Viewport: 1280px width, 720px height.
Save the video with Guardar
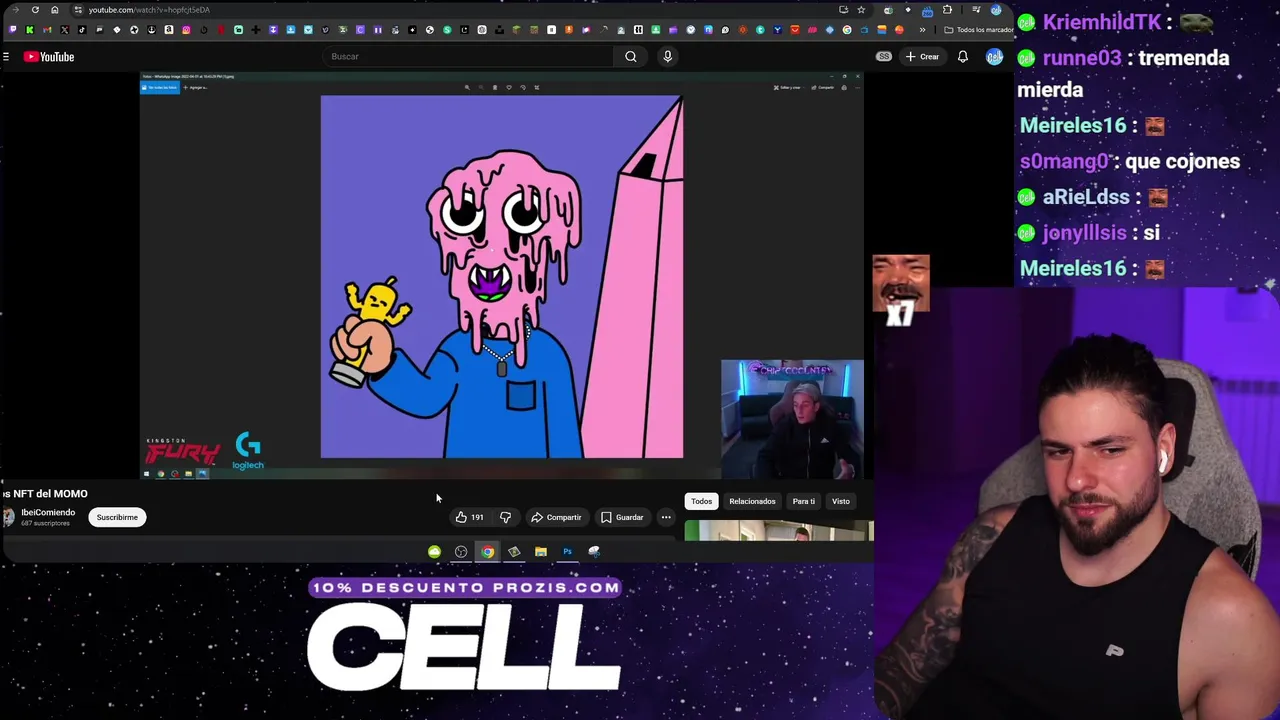[x=622, y=518]
